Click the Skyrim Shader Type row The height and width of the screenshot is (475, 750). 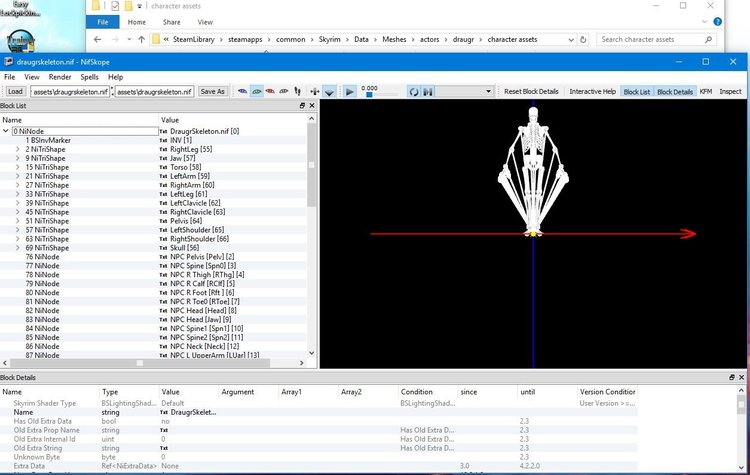click(x=318, y=403)
